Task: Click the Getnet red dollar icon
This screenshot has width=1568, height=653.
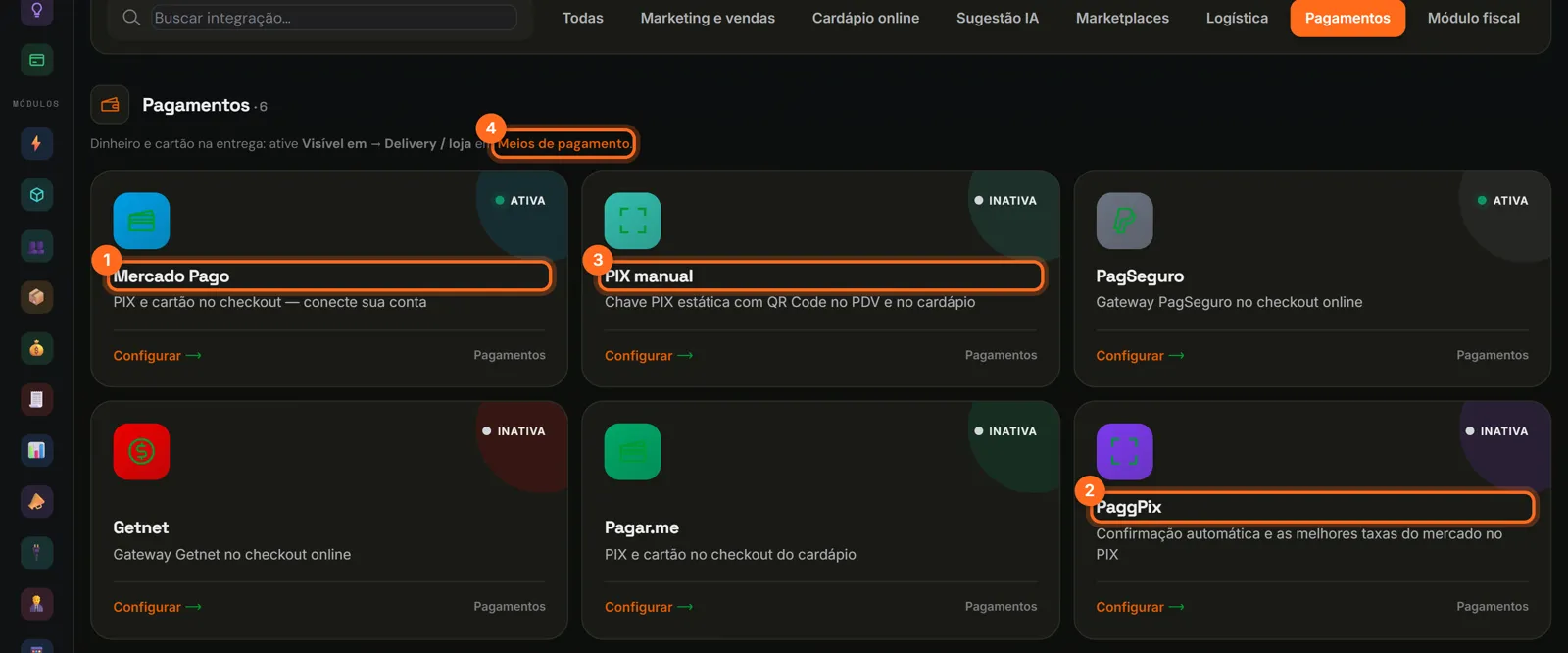Action: (141, 451)
